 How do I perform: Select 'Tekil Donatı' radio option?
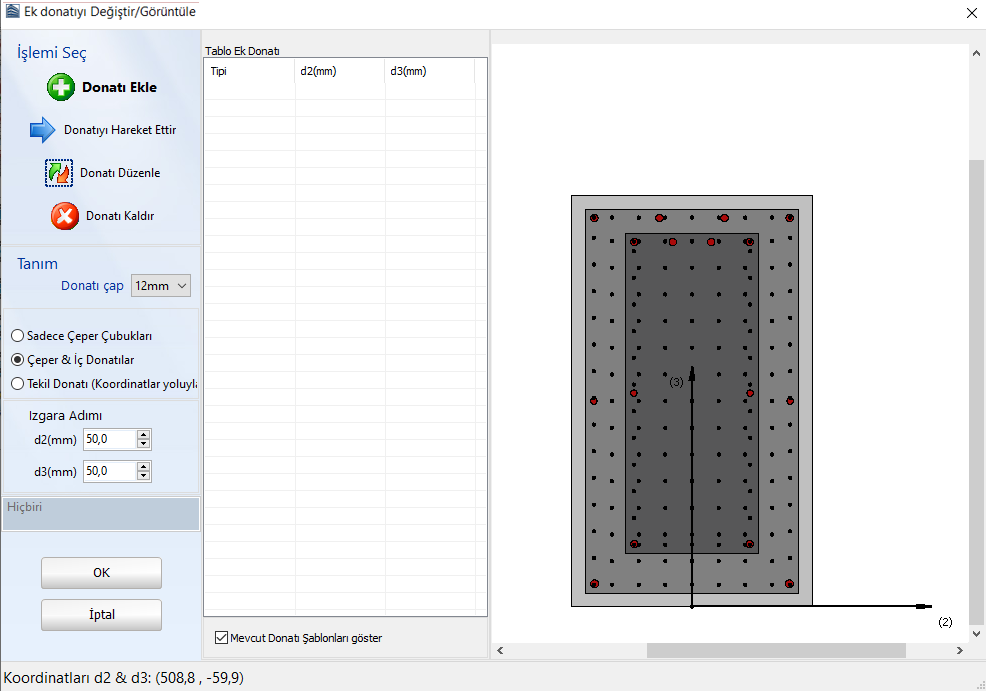17,383
